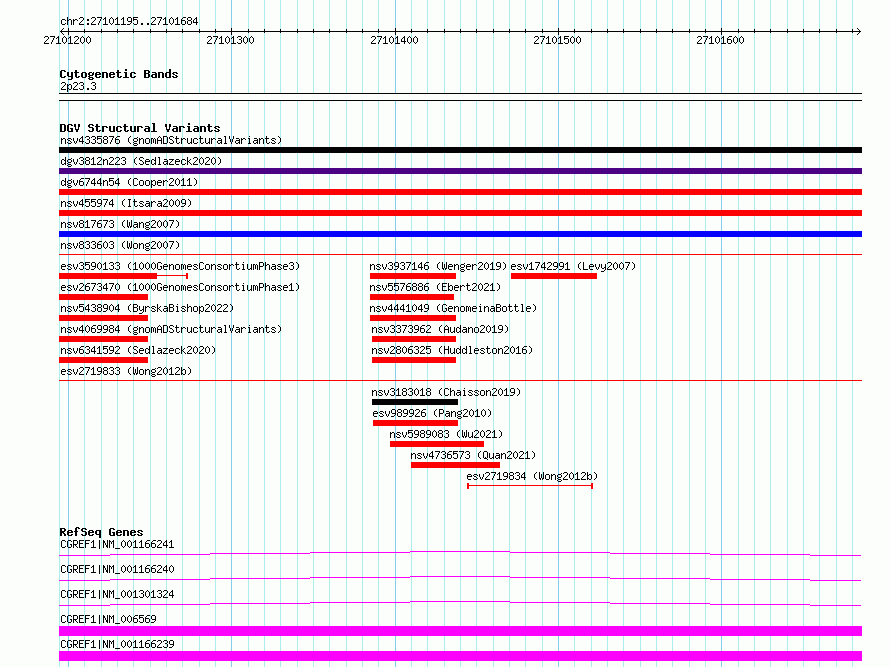The width and height of the screenshot is (890, 667).
Task: Click ruler position 27101600
Action: [720, 40]
